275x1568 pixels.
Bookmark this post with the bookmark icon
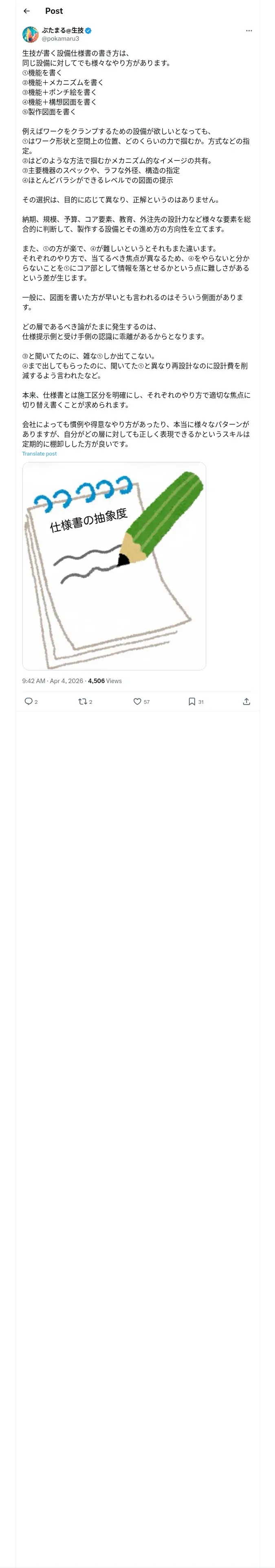(191, 701)
